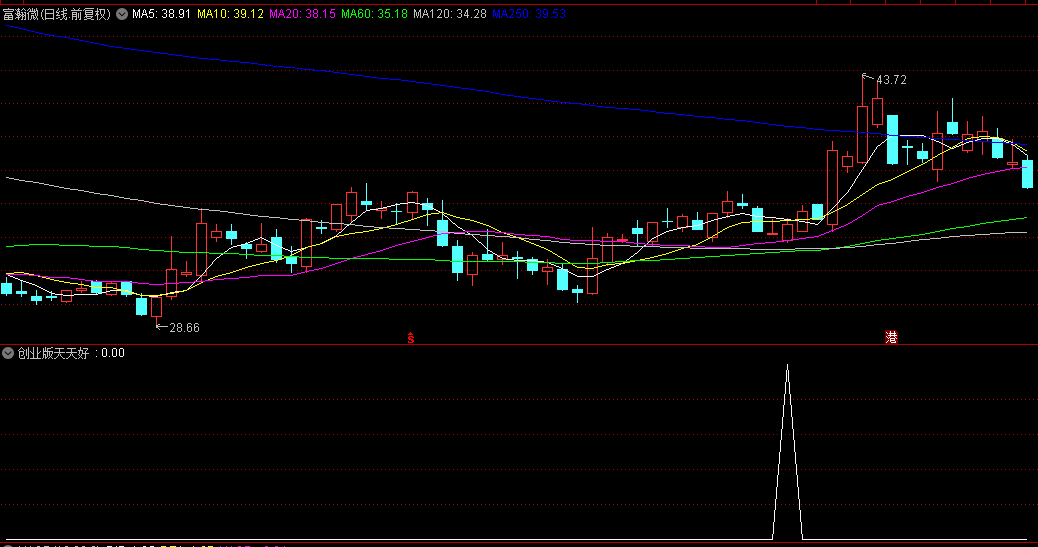1038x547 pixels.
Task: Click the red S event marker
Action: coord(411,338)
